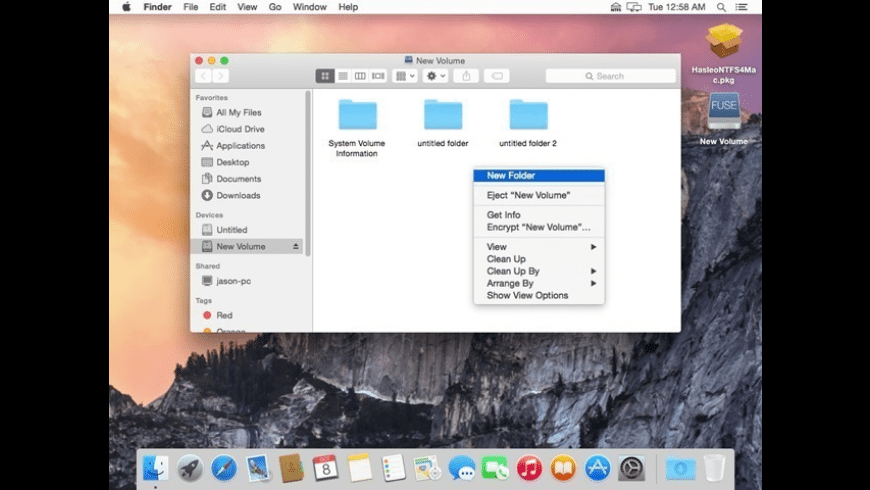Switch to Cover Flow view

(x=378, y=76)
